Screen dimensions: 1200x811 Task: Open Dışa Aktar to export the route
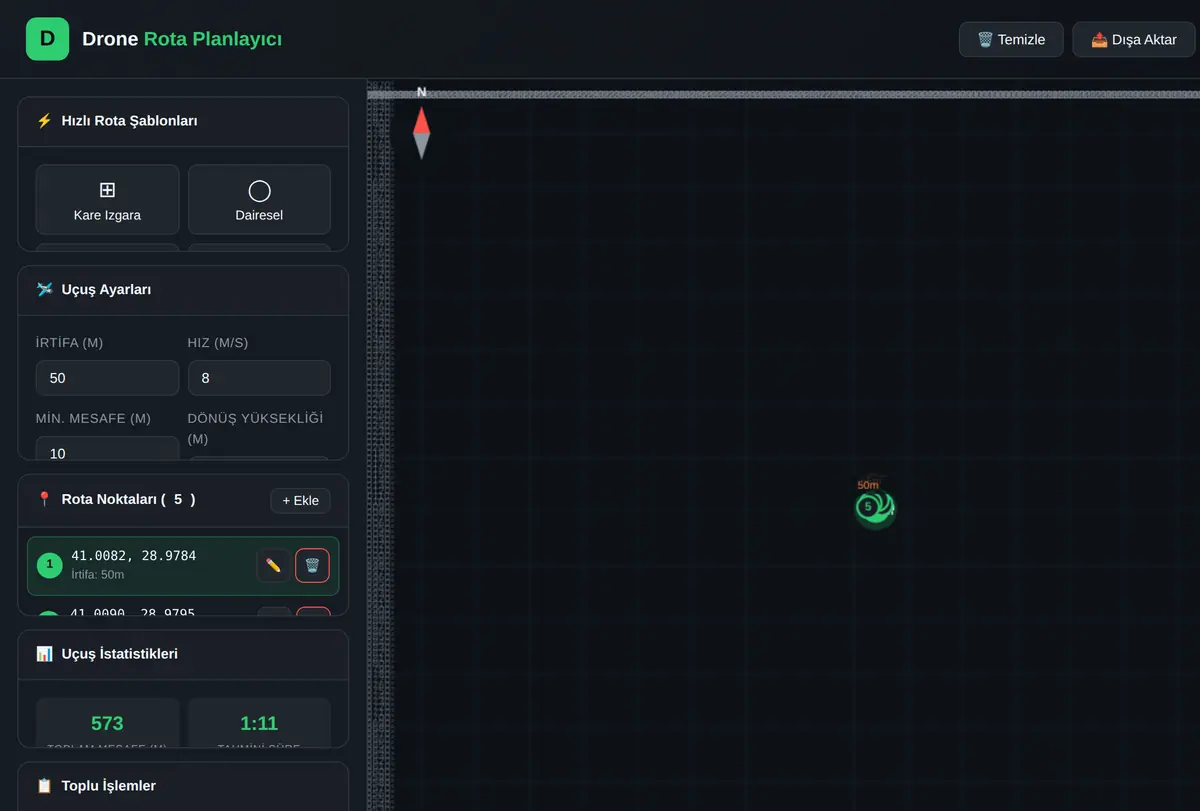click(x=1134, y=39)
